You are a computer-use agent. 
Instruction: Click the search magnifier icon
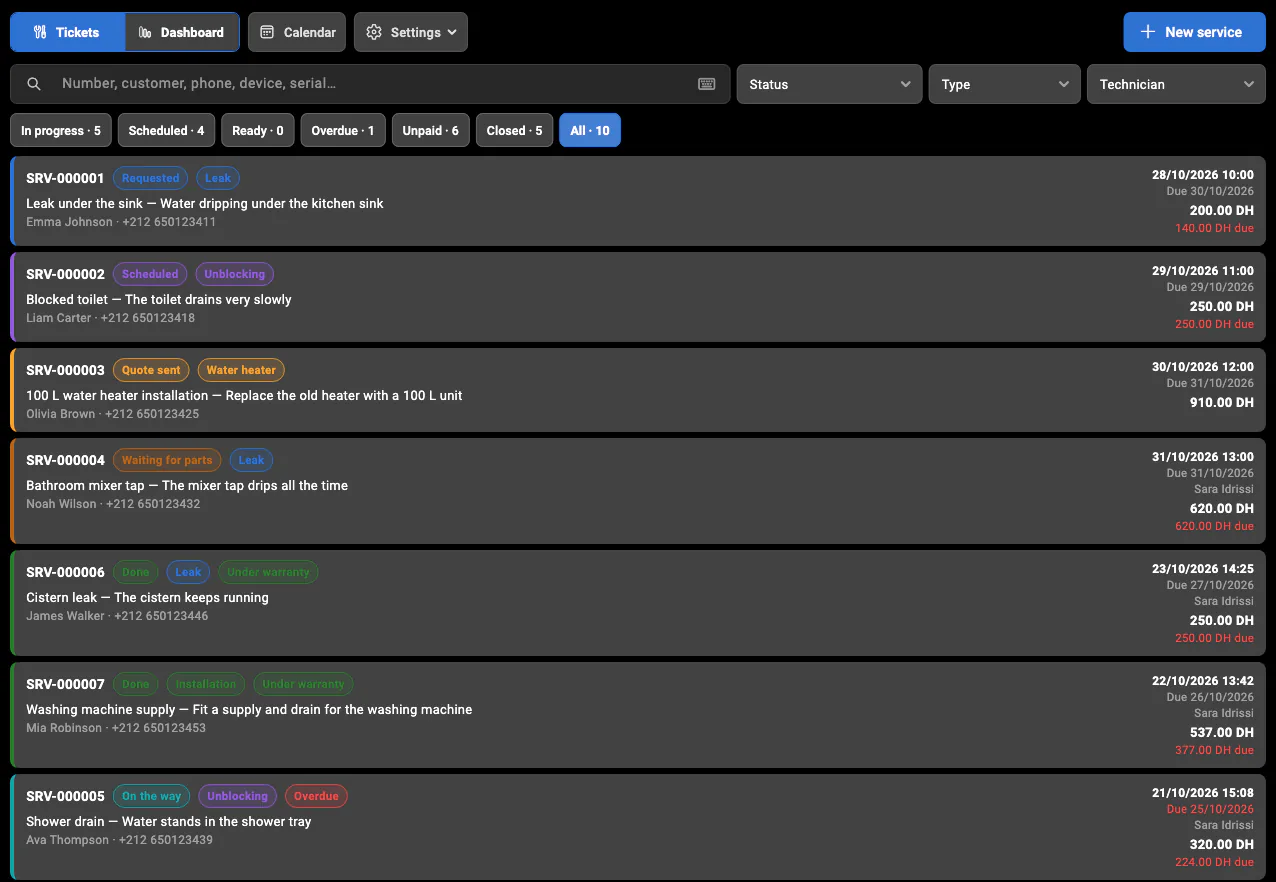coord(34,84)
